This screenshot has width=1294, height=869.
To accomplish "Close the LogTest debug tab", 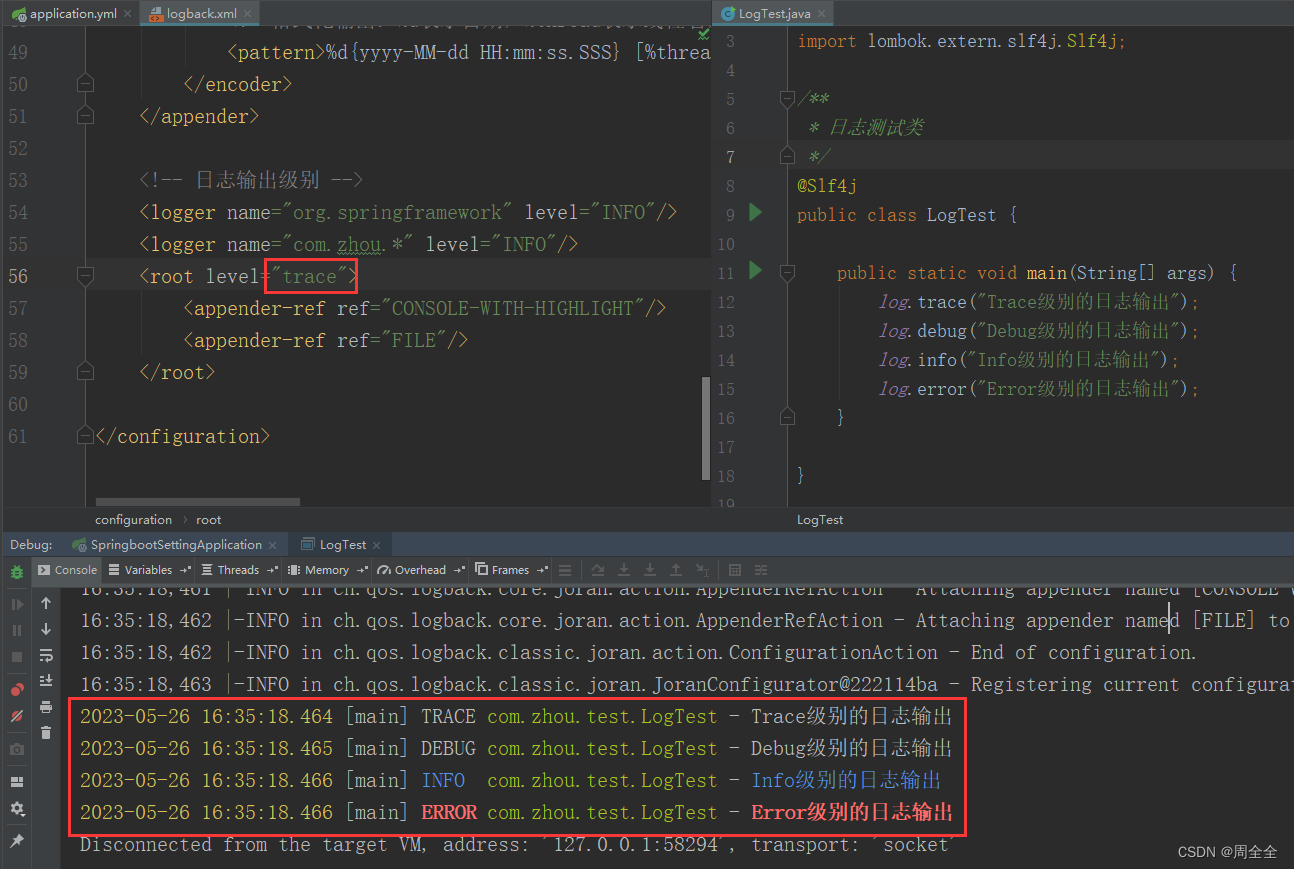I will pos(378,545).
